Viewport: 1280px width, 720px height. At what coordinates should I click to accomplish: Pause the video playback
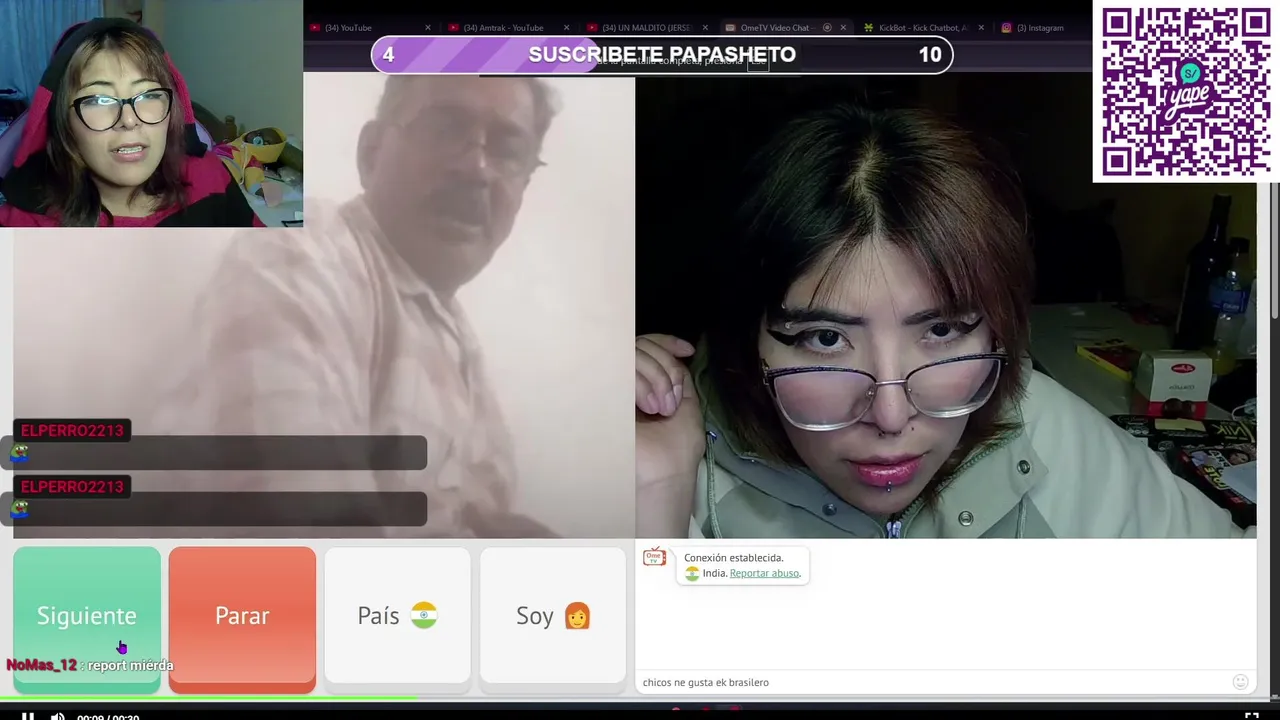[x=28, y=715]
